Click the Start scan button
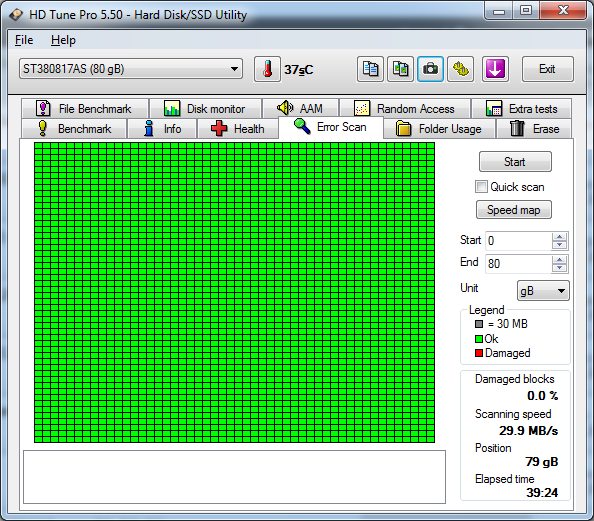Screen dimensions: 594x521 pyautogui.click(x=515, y=162)
